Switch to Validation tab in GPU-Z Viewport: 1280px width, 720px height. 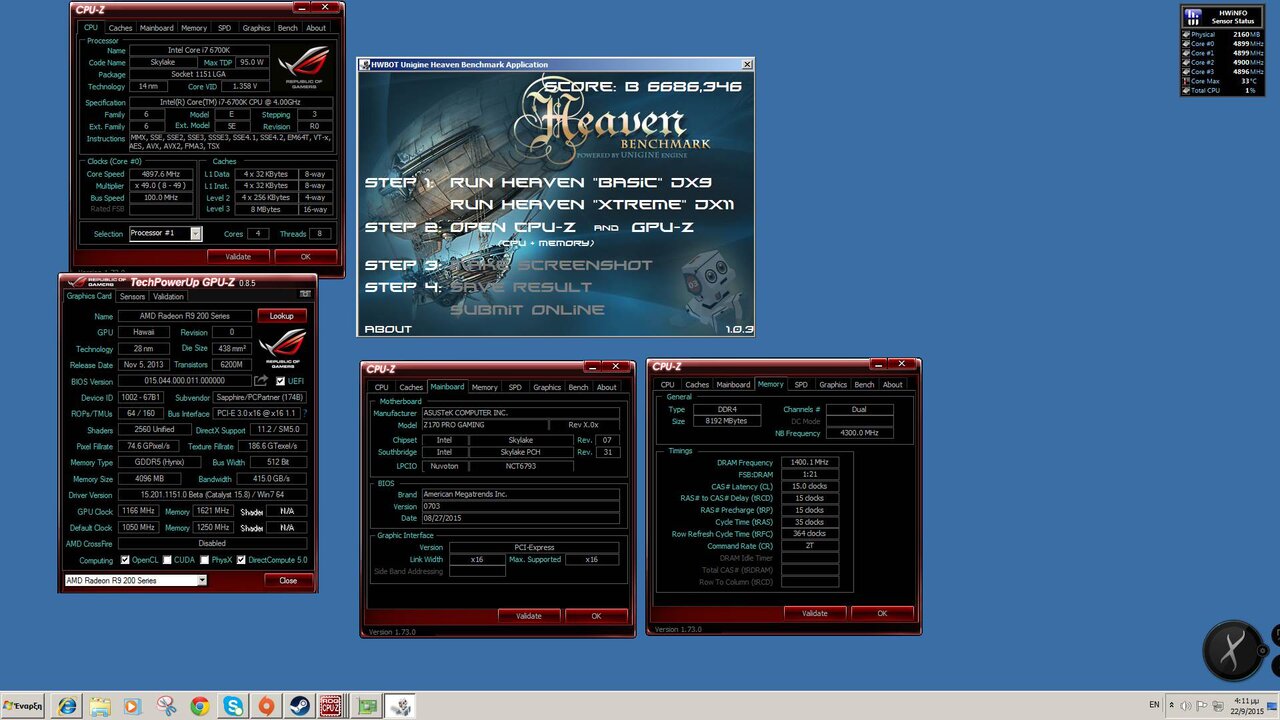[168, 296]
